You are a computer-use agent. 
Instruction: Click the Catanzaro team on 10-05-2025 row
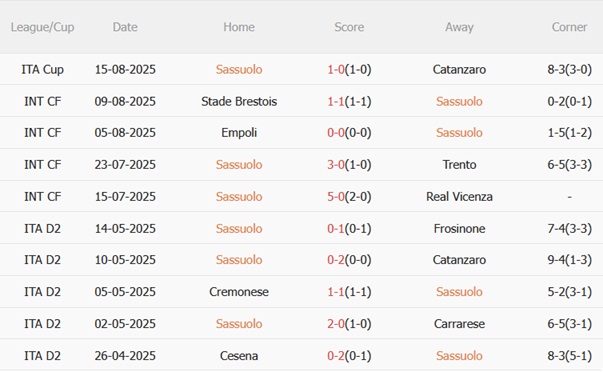pos(459,260)
